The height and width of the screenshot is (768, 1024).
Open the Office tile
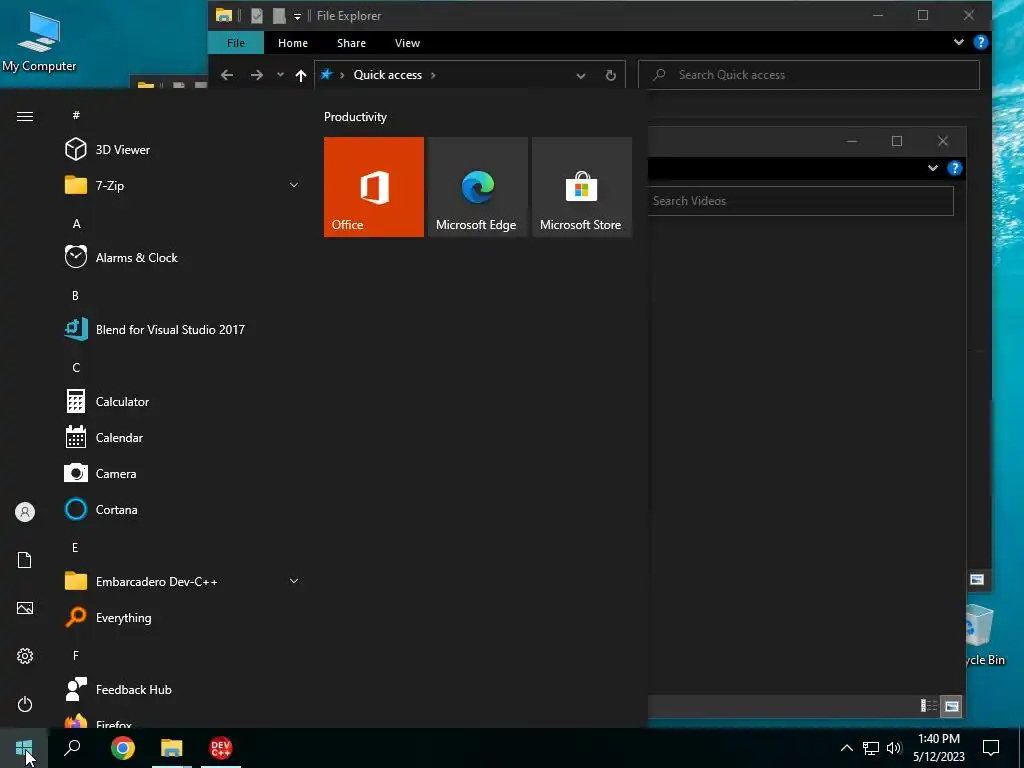pos(374,187)
